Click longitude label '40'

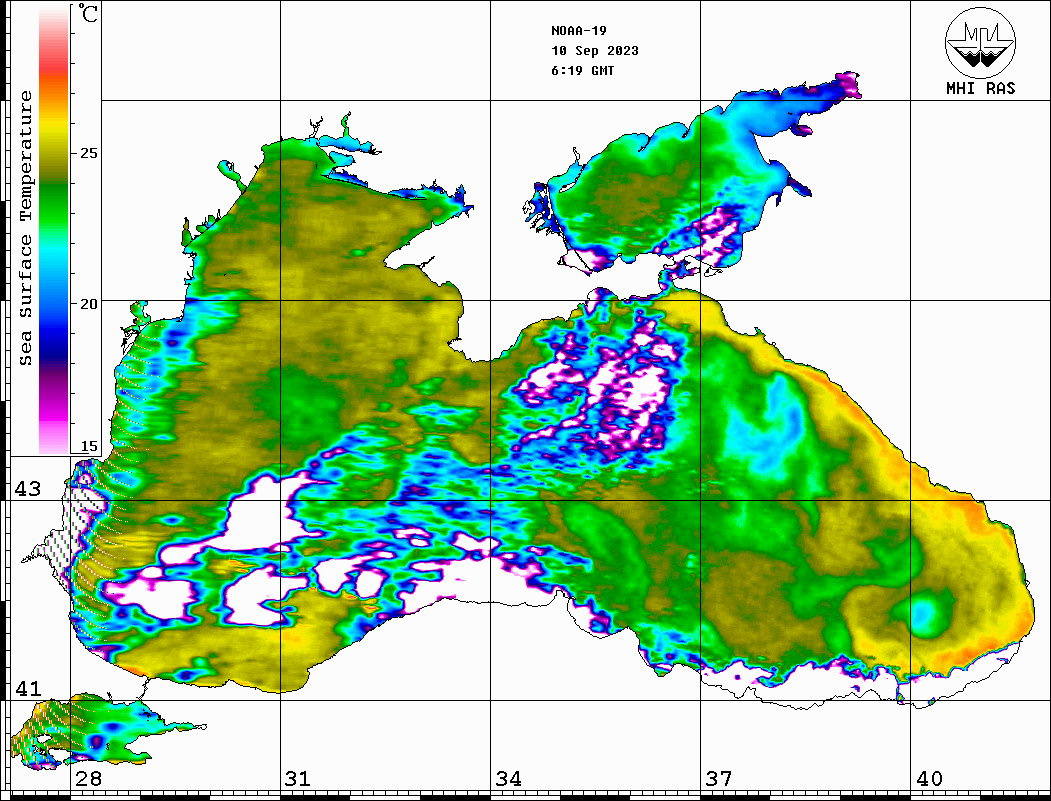pyautogui.click(x=929, y=779)
